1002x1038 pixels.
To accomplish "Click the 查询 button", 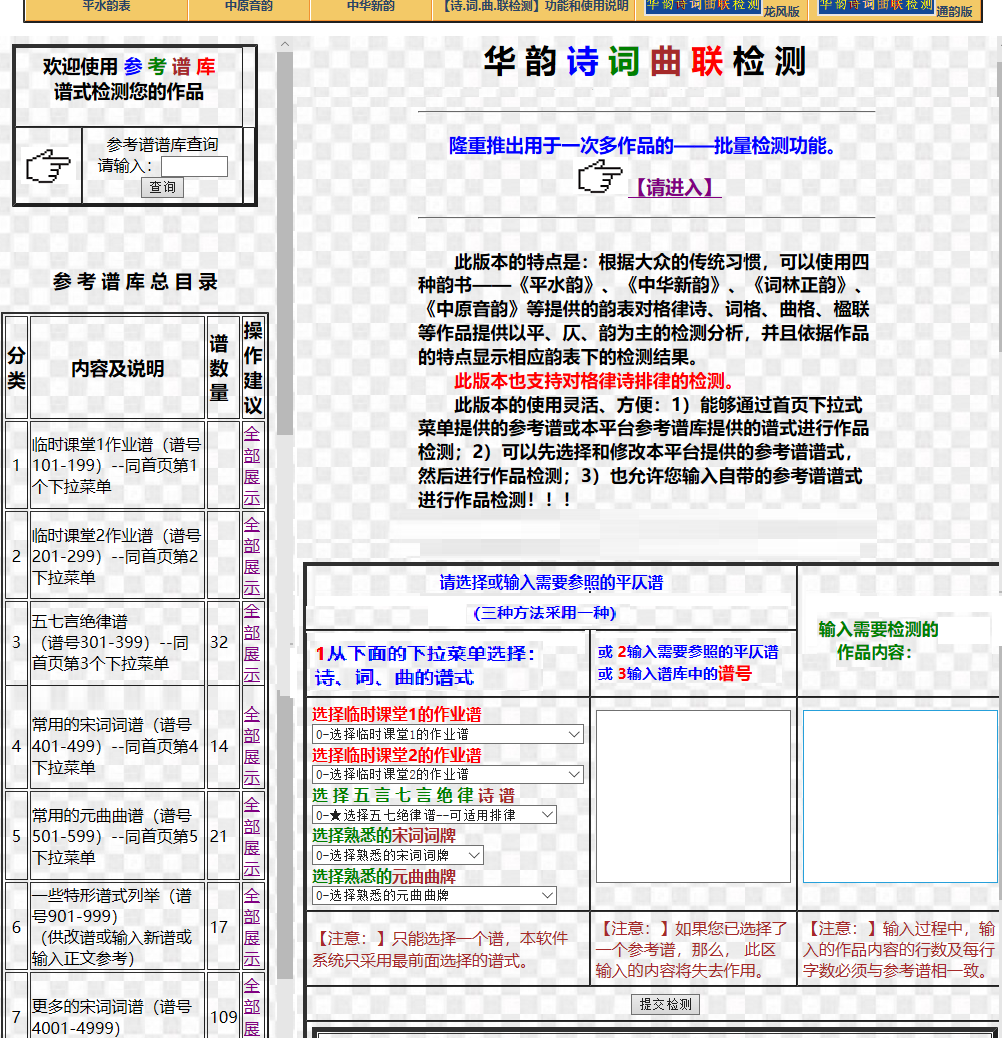I will [x=162, y=187].
